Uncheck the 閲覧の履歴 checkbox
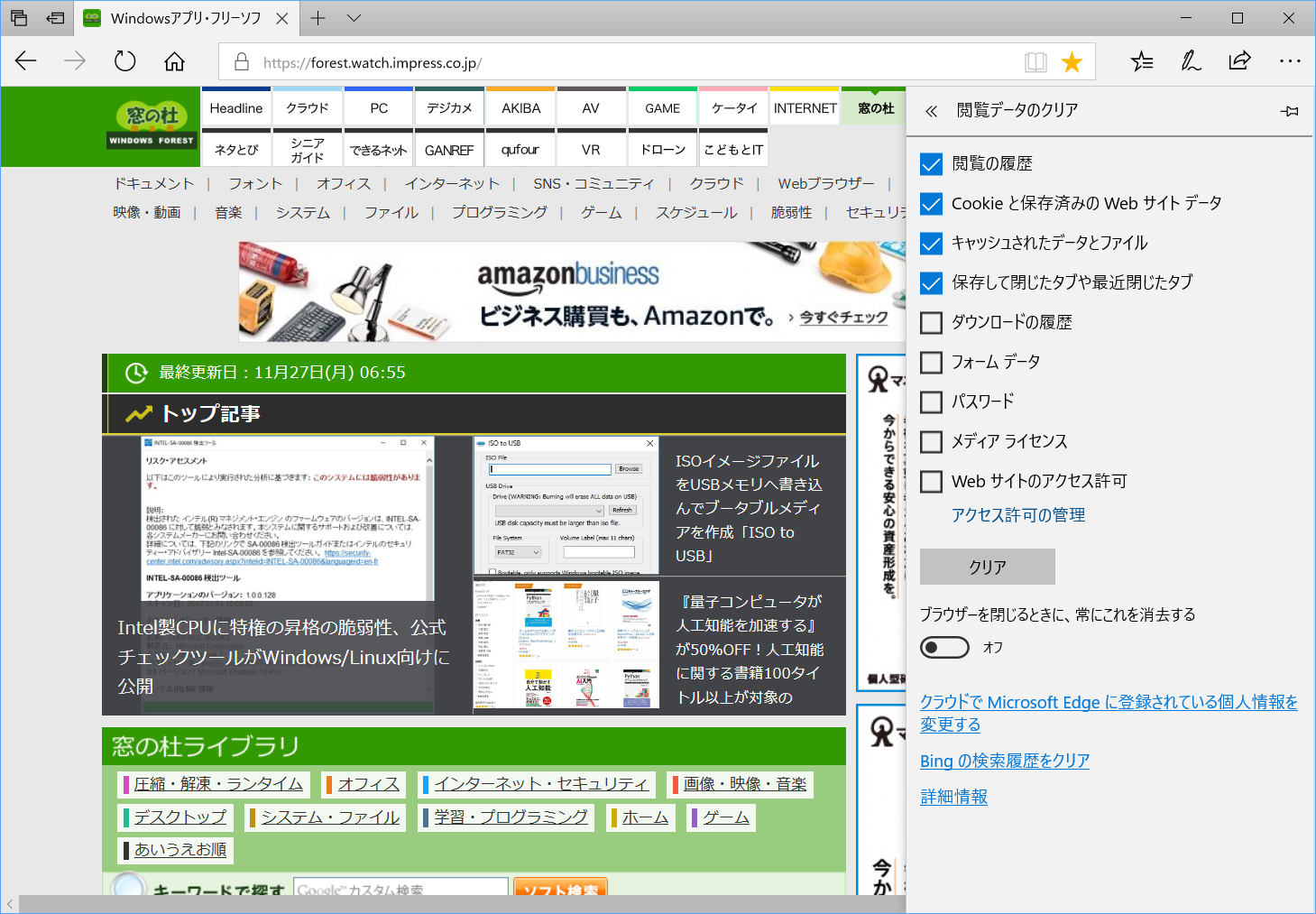Viewport: 1316px width, 914px height. 930,163
